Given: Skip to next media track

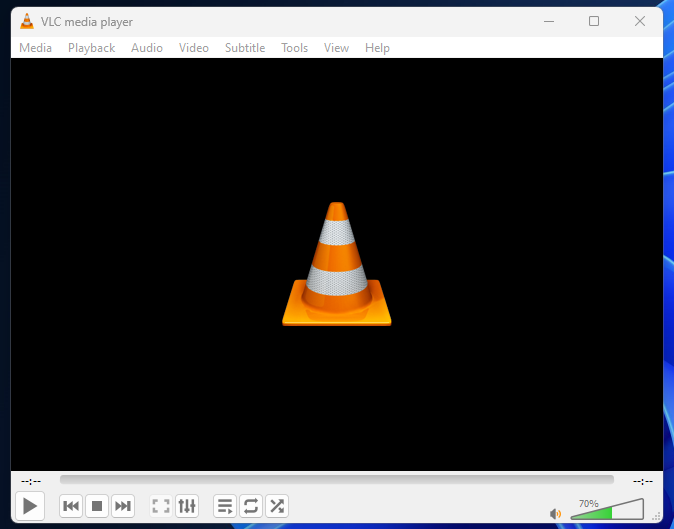Looking at the screenshot, I should tap(123, 506).
